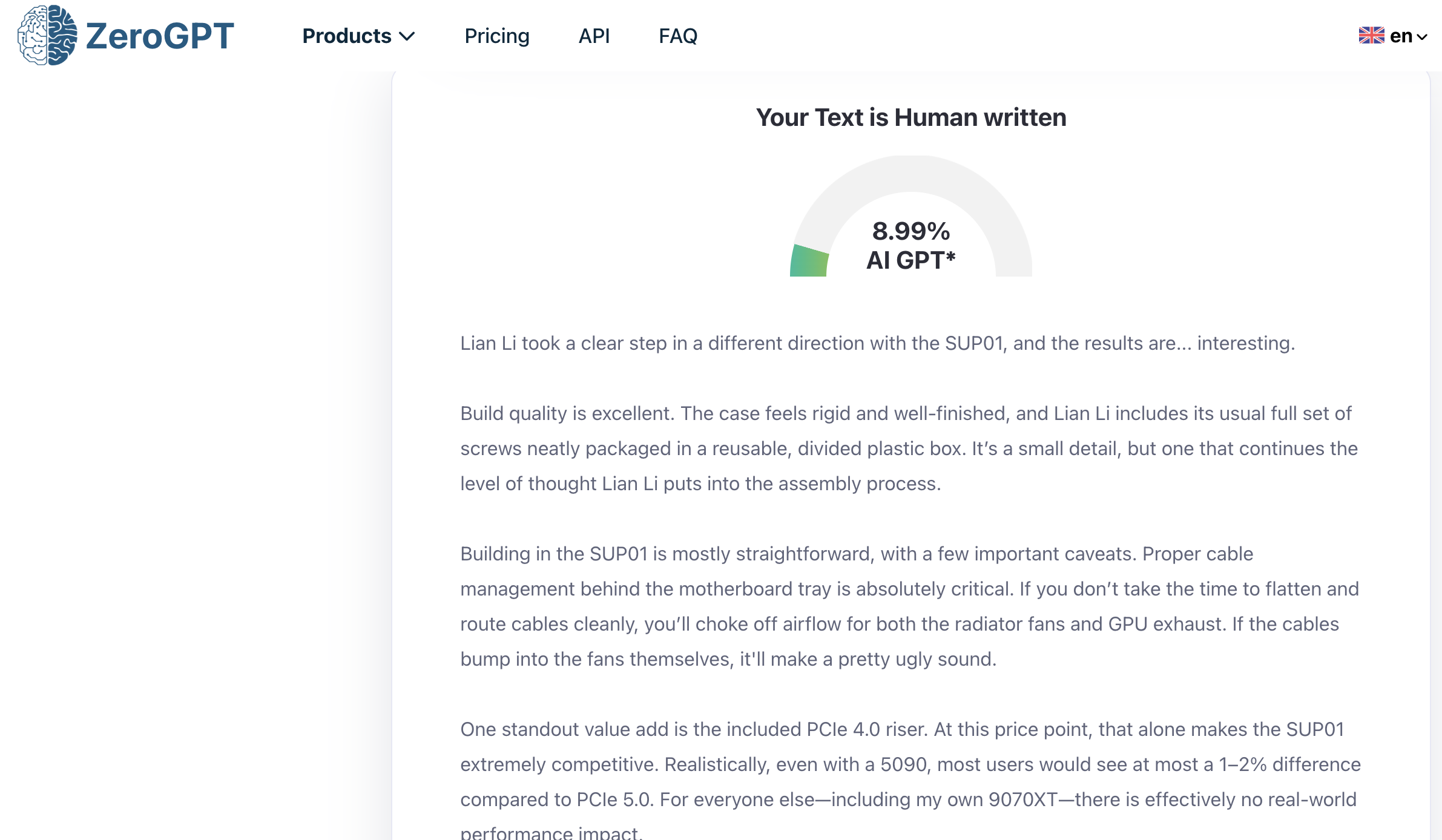Screen dimensions: 1442x840
Task: Click the ZeroGPT brain logo icon
Action: click(x=47, y=35)
